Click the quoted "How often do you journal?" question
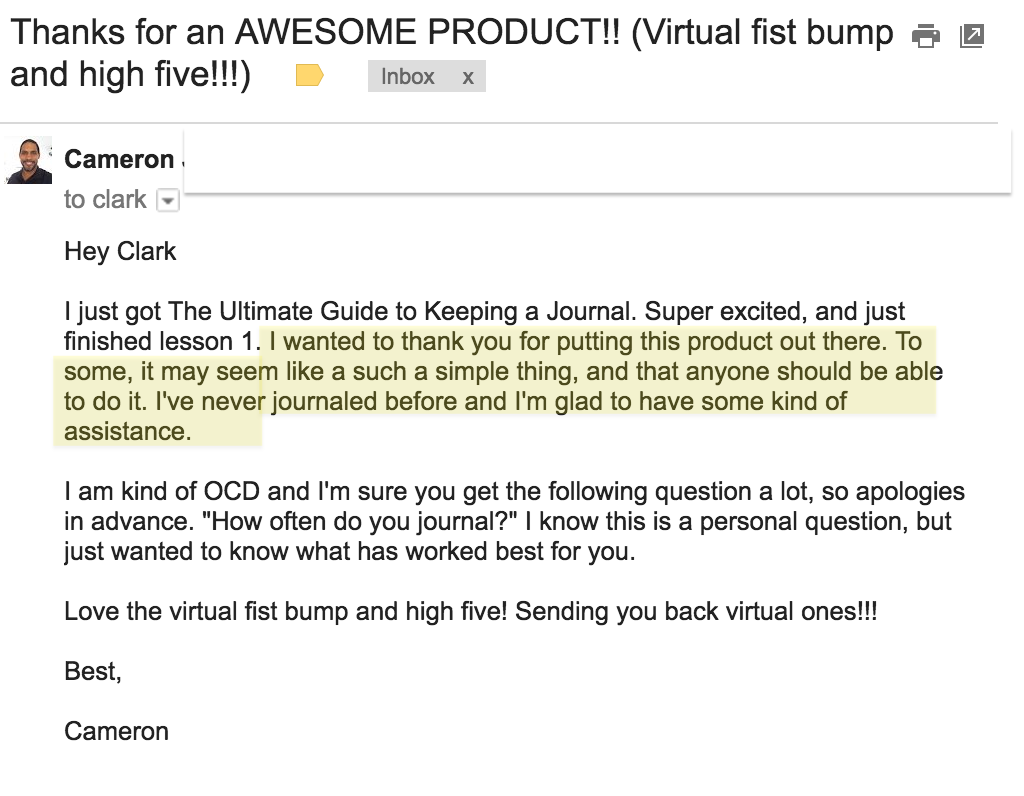This screenshot has height=796, width=1024. [x=360, y=522]
